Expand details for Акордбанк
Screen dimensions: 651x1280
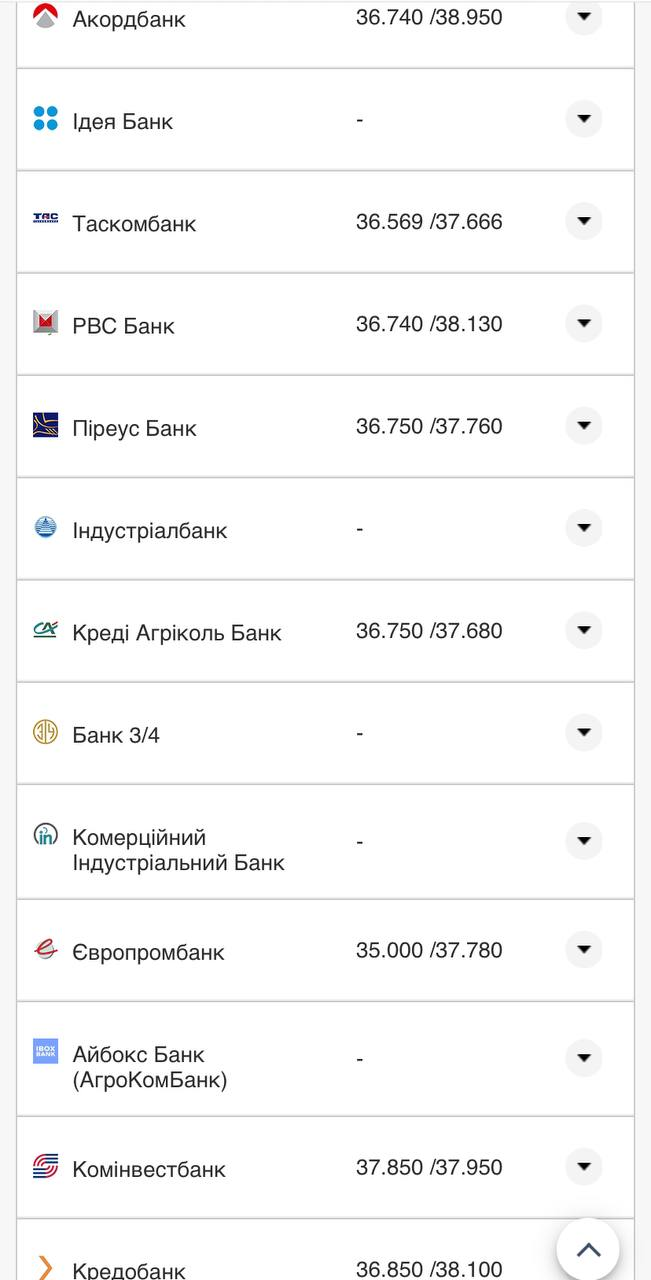click(x=583, y=15)
